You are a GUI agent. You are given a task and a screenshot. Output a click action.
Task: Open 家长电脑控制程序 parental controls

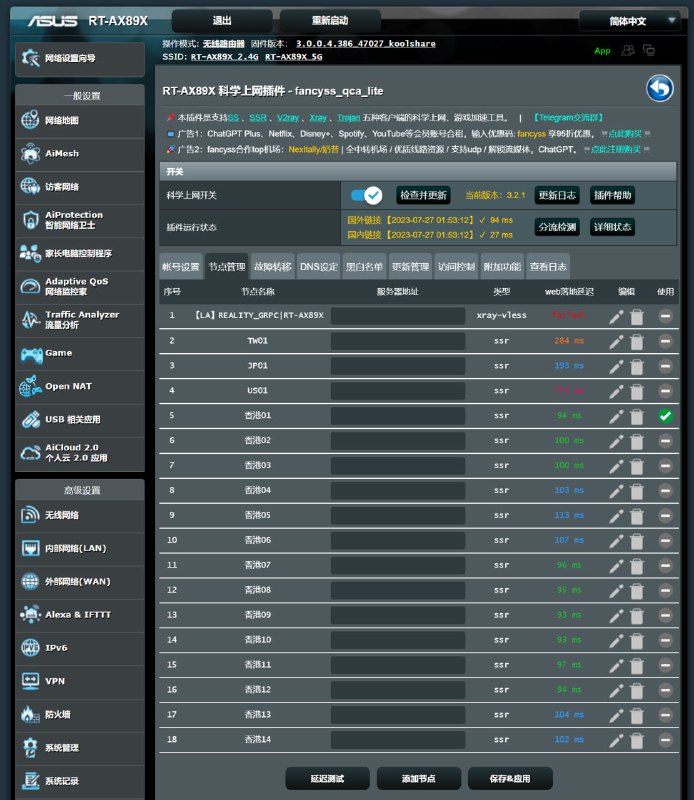point(80,253)
